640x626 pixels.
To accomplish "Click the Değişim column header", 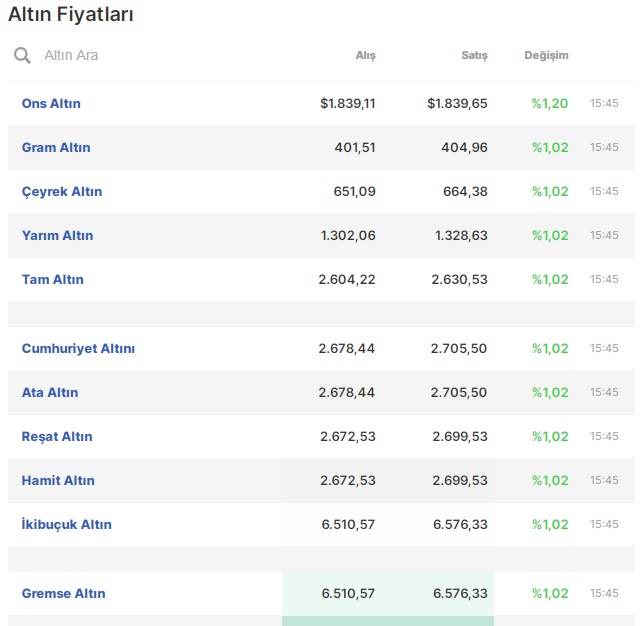I will coord(546,55).
